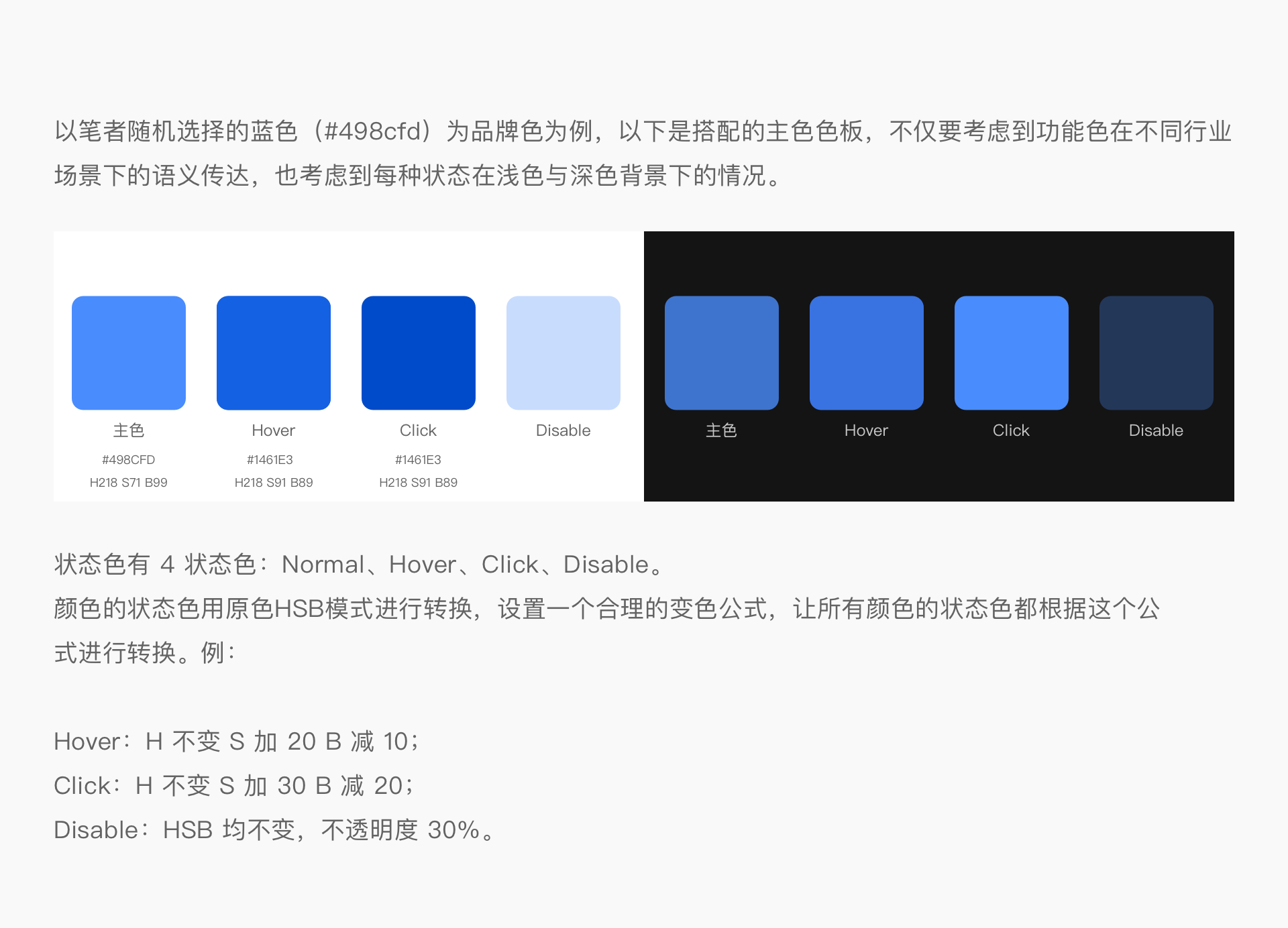Viewport: 1288px width, 928px height.
Task: Click the H218 S71 B99 value text
Action: (129, 483)
